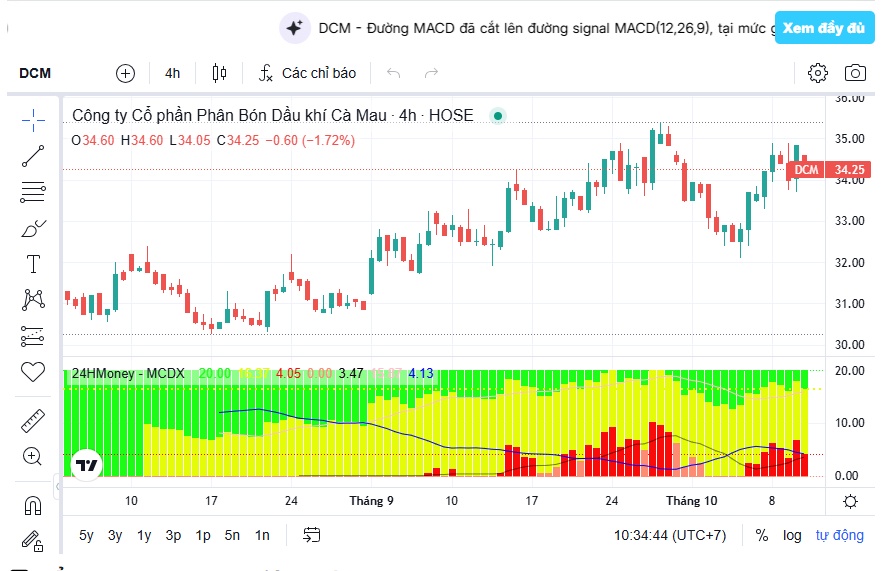Open the forecasting and measurement tools
The height and width of the screenshot is (571, 884).
point(33,336)
